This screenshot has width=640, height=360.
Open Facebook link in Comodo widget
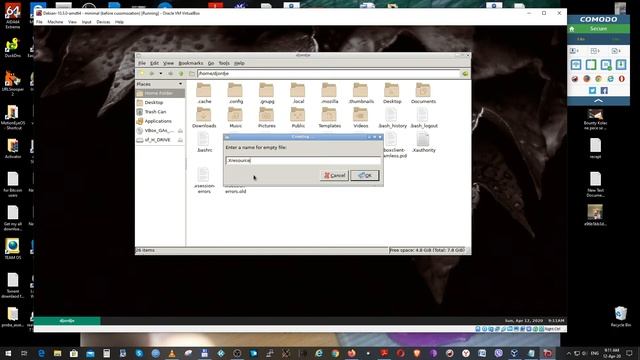click(x=604, y=91)
